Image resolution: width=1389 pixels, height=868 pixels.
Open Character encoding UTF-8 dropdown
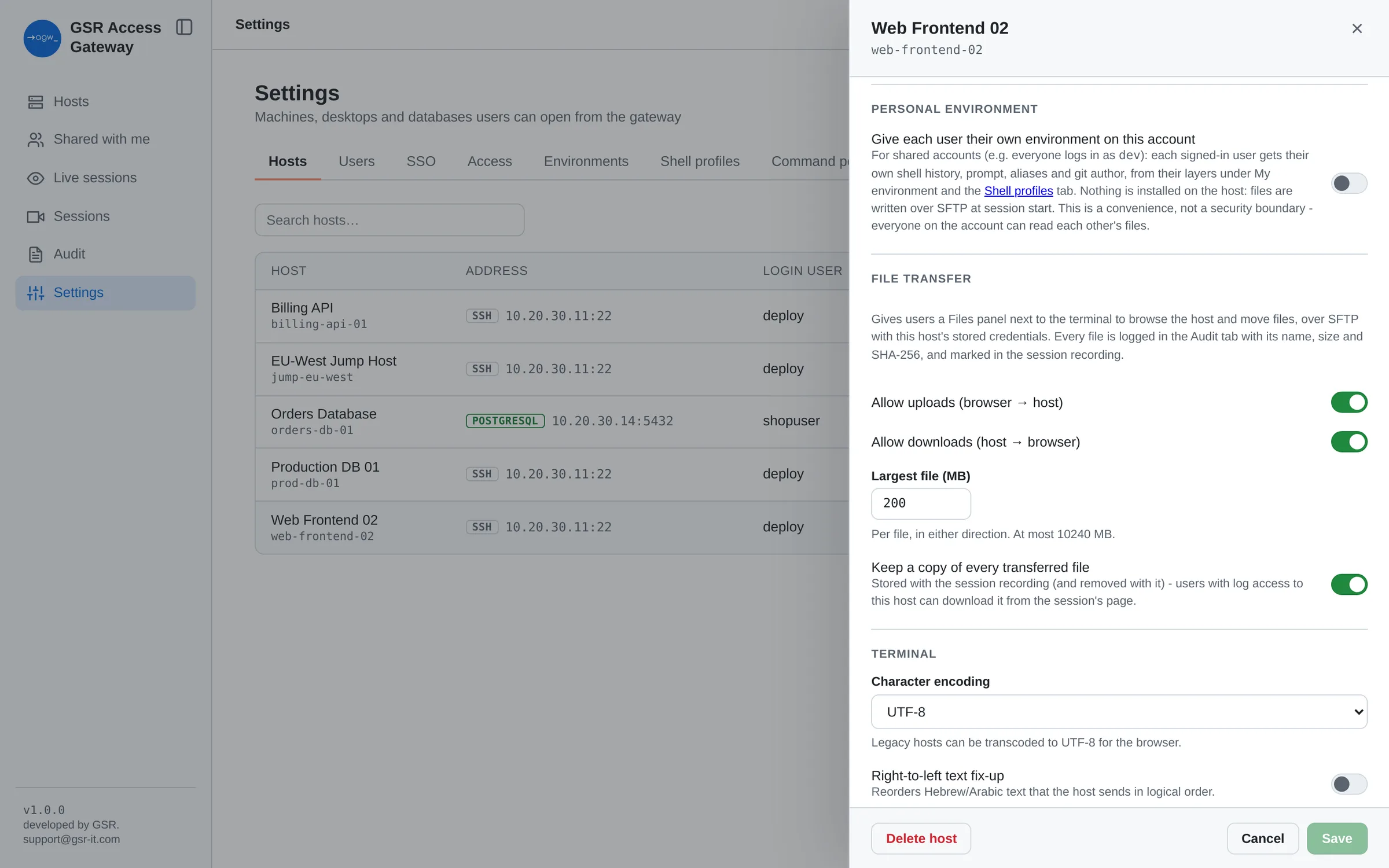1119,712
